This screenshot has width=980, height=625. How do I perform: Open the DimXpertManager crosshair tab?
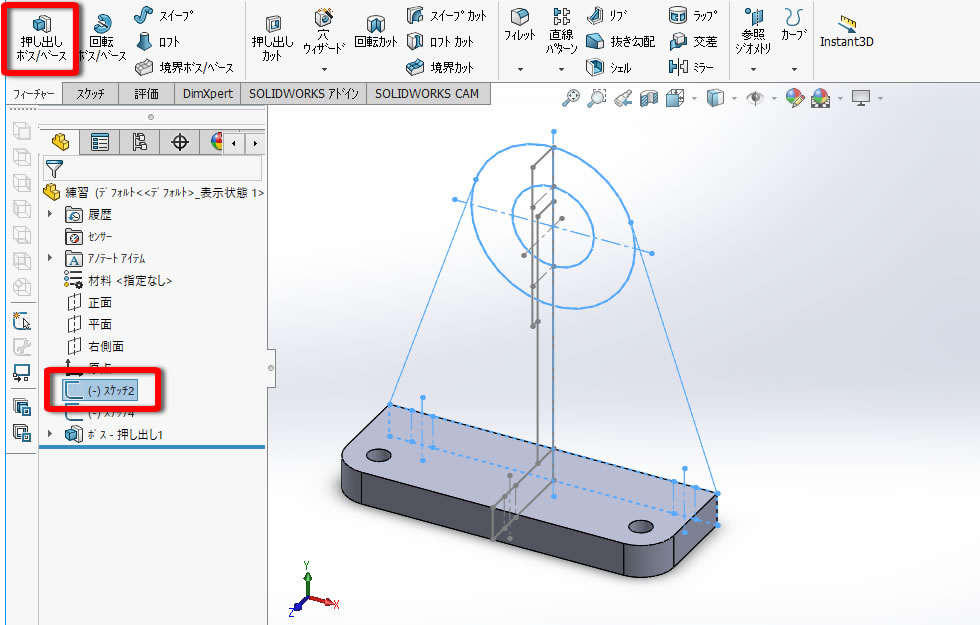point(180,142)
